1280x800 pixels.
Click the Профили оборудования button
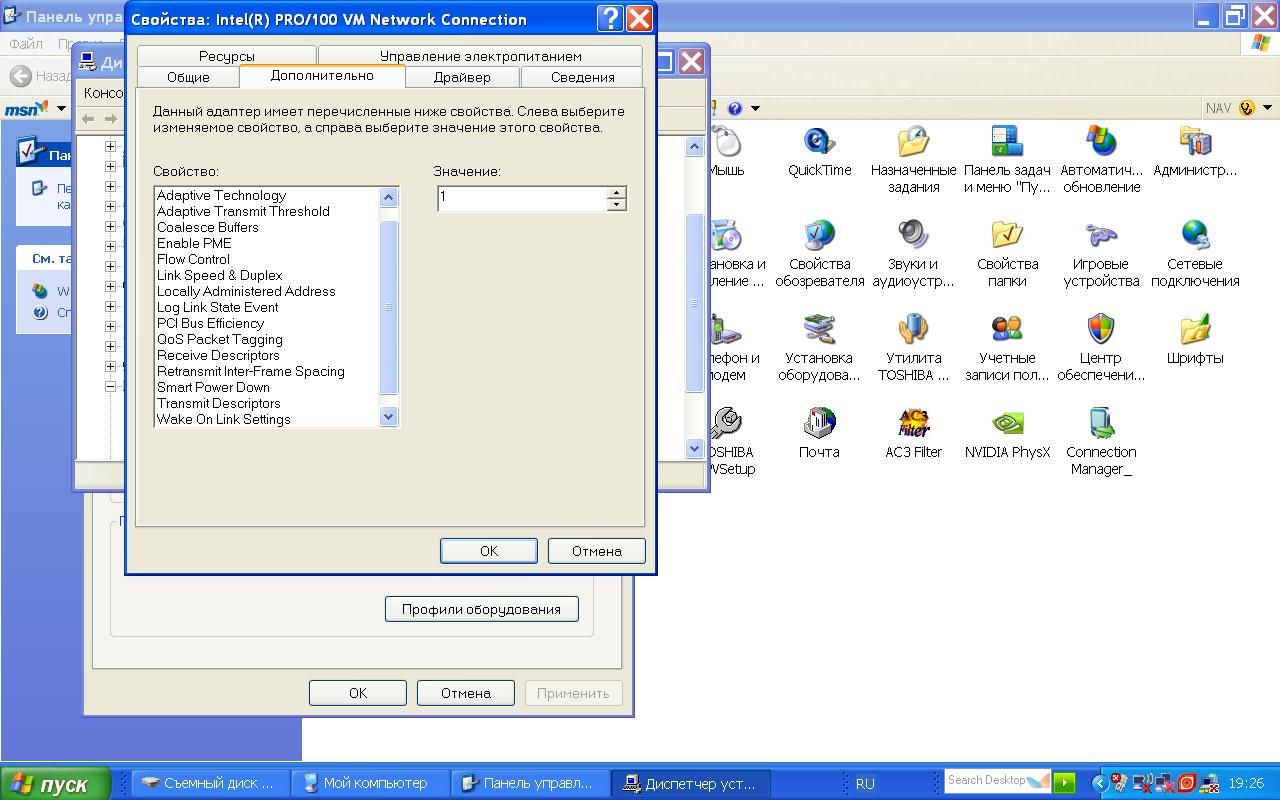481,609
